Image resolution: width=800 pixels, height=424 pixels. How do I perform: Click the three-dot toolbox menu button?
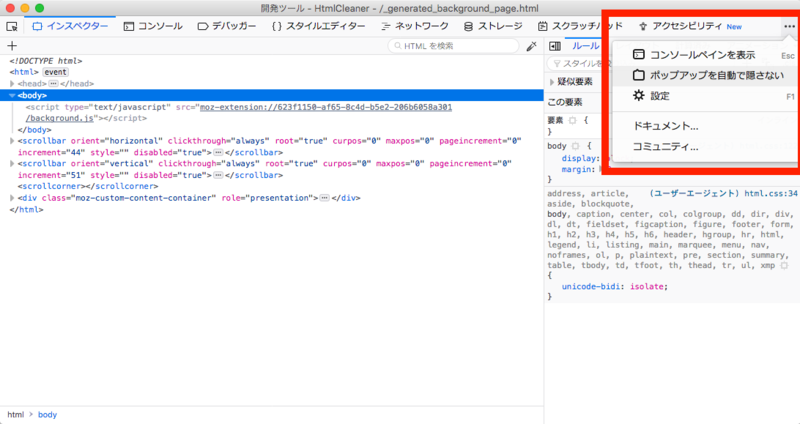click(789, 26)
